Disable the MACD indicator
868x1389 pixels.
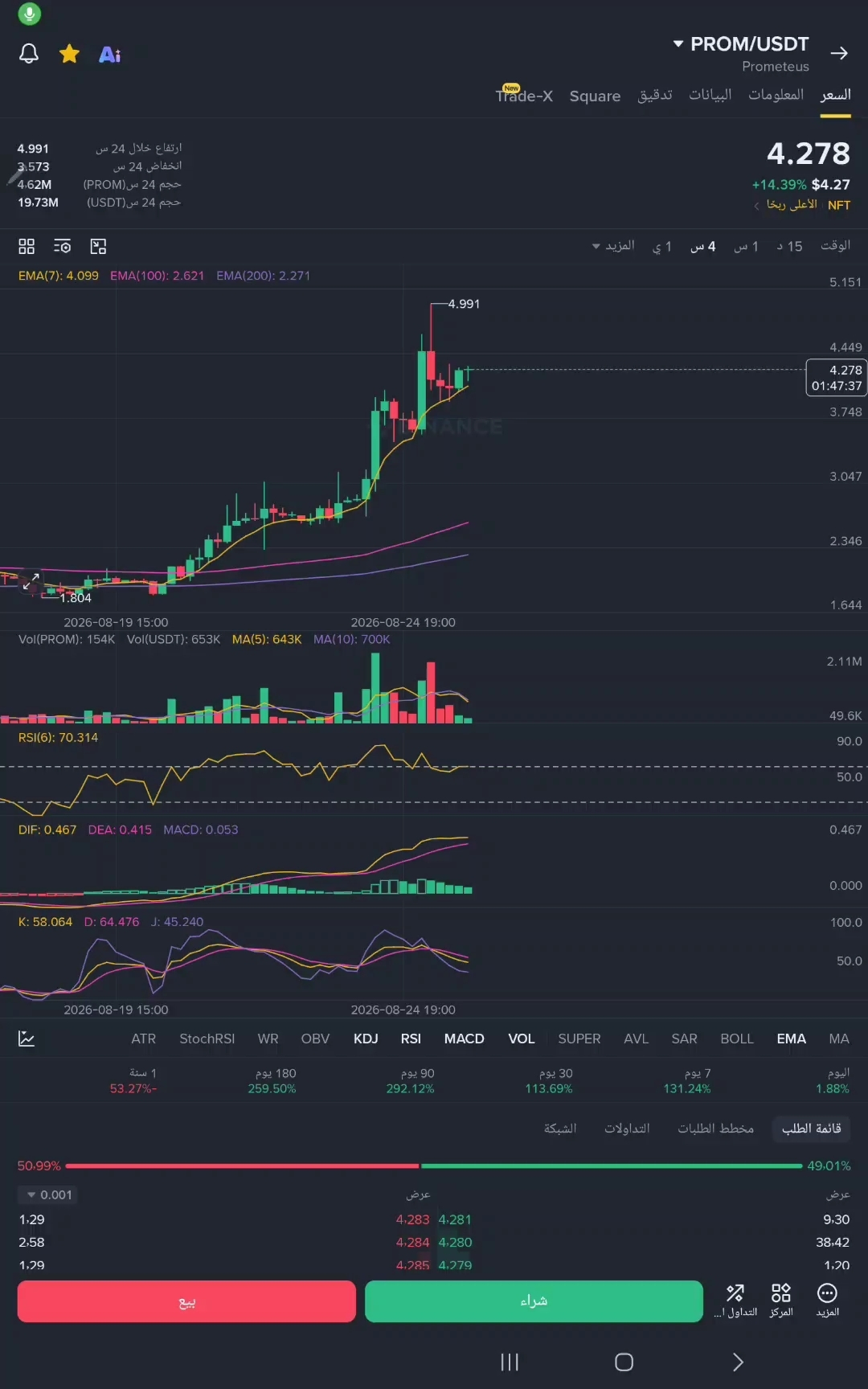click(464, 1039)
